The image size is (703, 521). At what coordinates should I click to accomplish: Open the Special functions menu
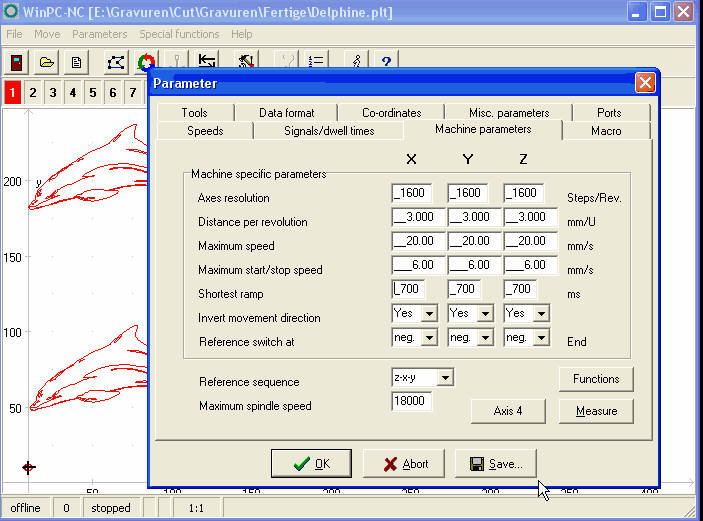point(179,34)
